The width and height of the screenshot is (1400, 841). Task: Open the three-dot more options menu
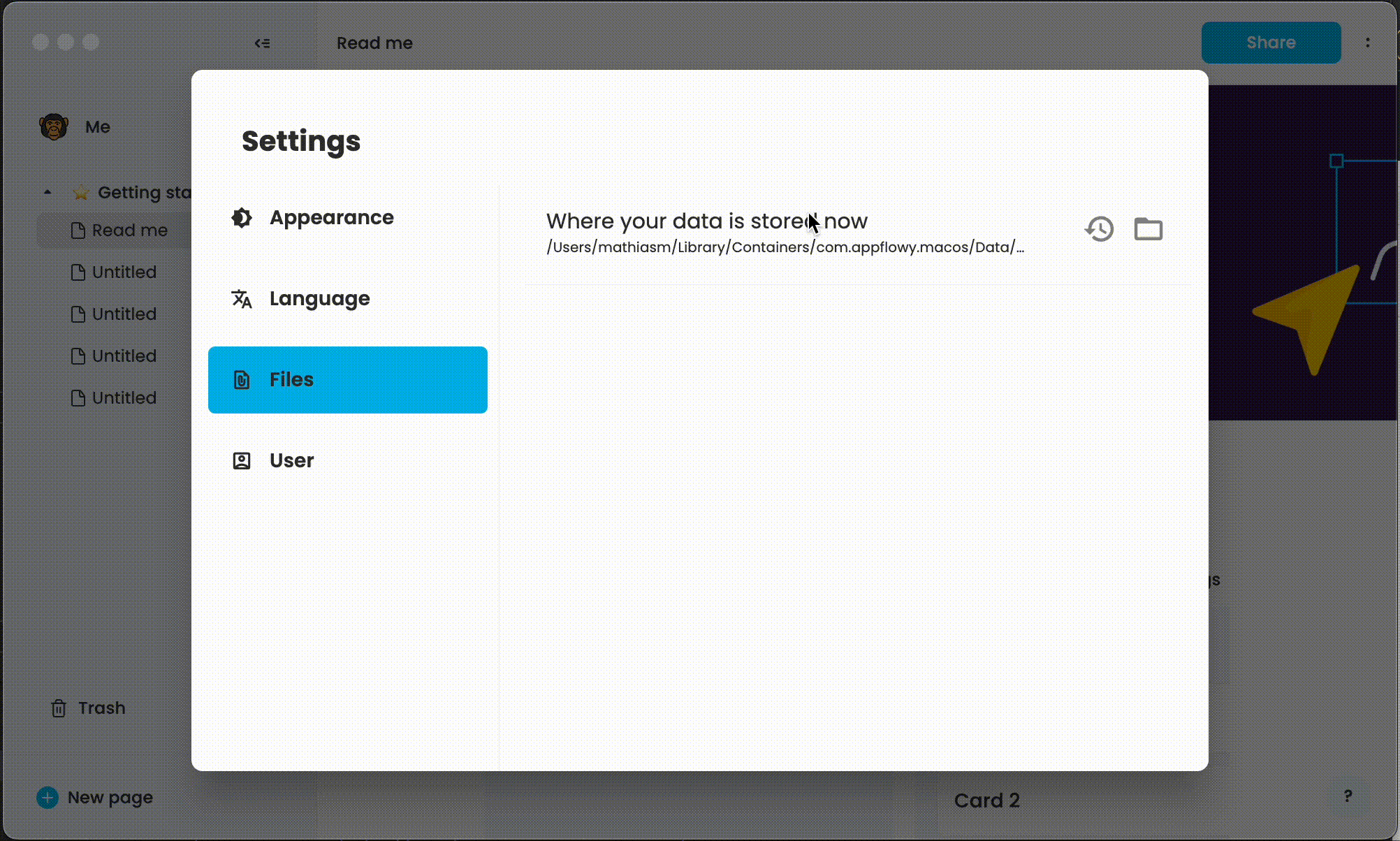pos(1367,43)
